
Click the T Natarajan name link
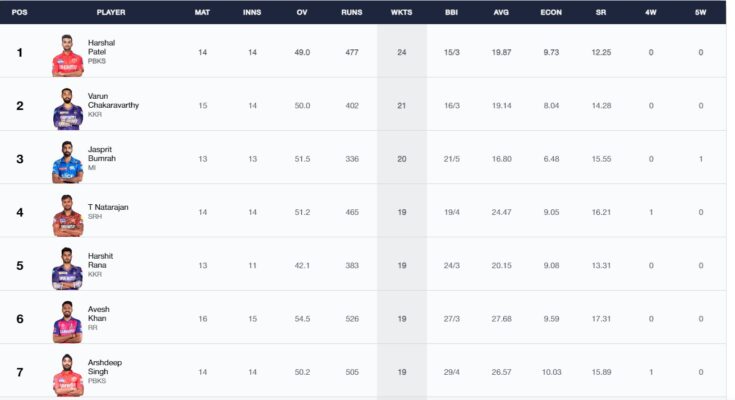[108, 207]
